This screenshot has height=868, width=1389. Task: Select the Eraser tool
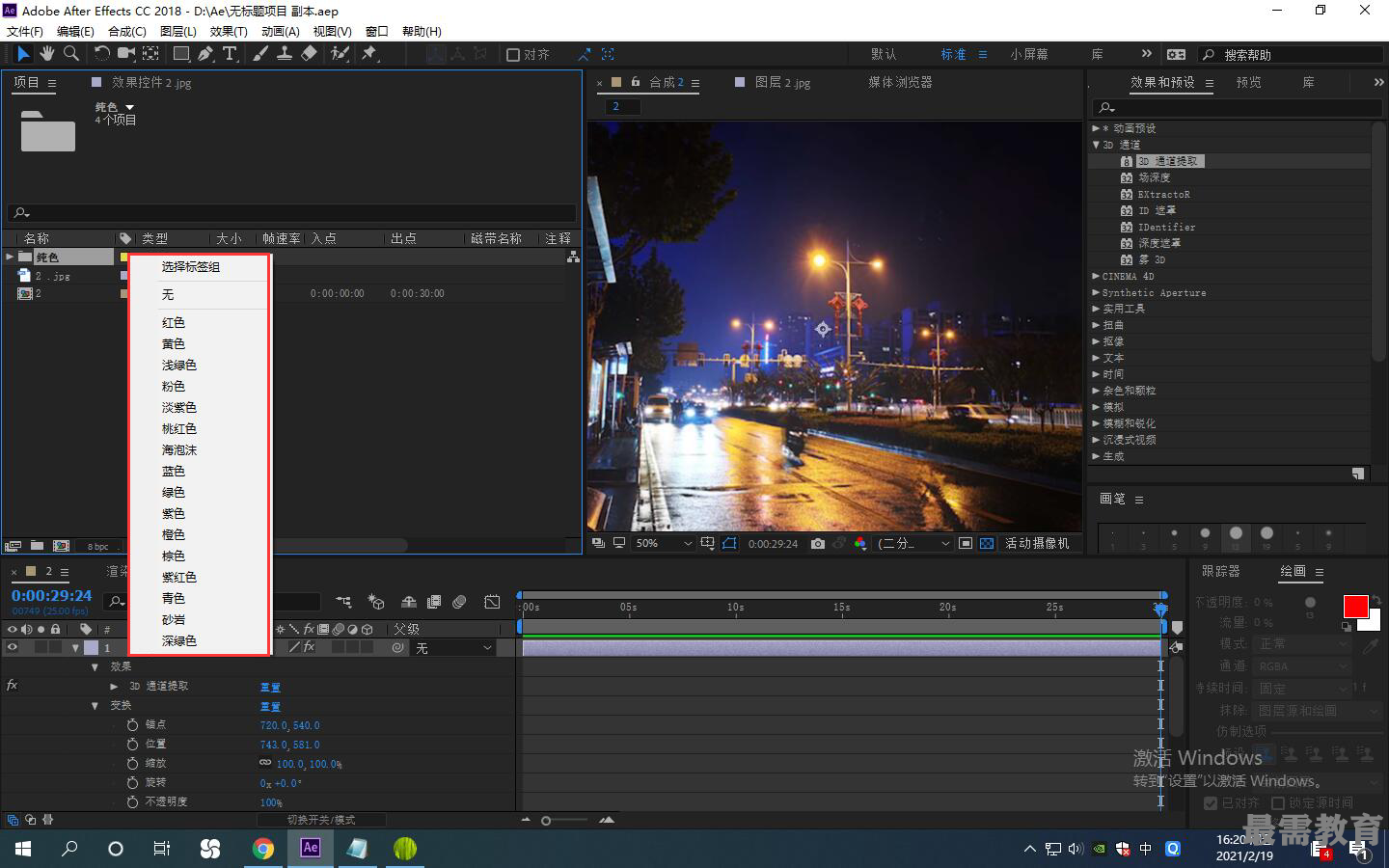pyautogui.click(x=309, y=54)
